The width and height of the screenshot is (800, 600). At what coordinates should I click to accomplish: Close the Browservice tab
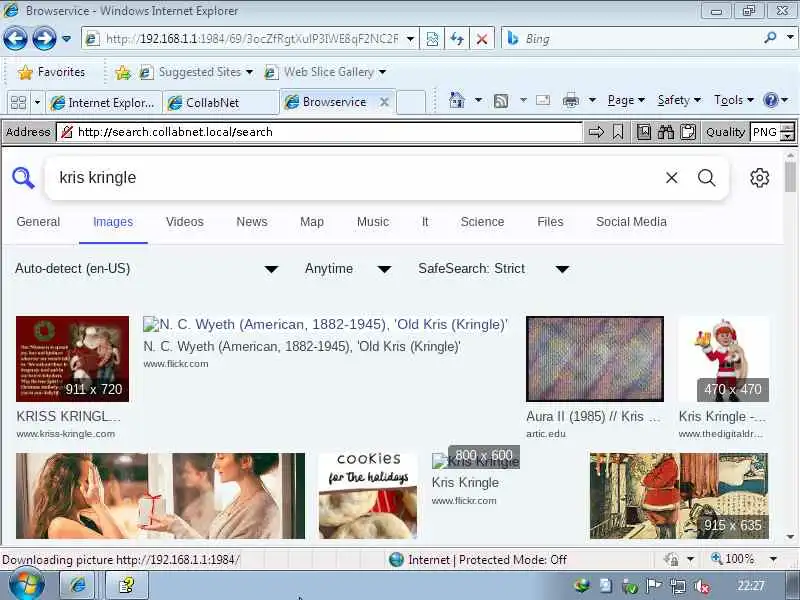[384, 102]
